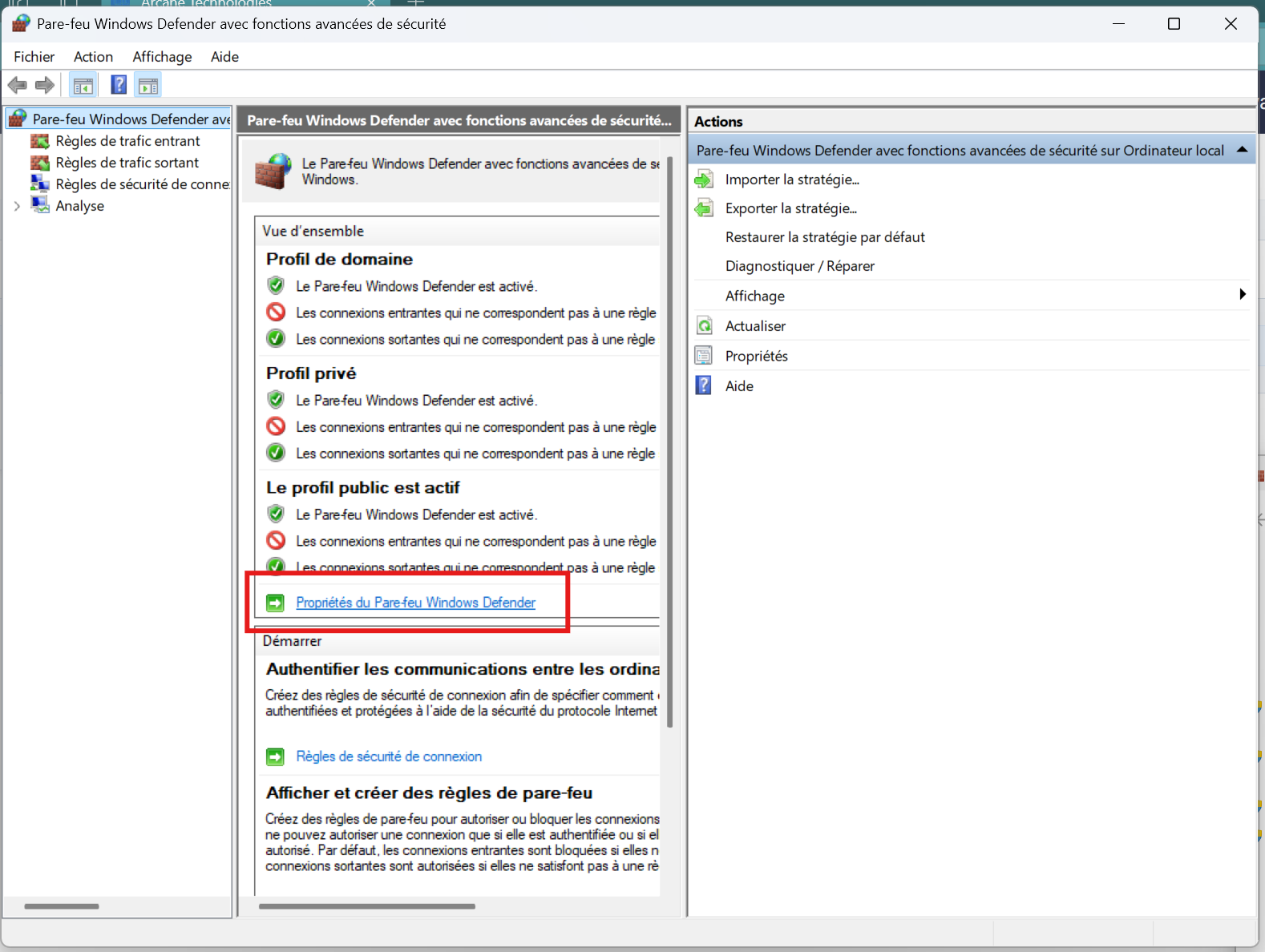Open the Action menu

click(x=93, y=57)
